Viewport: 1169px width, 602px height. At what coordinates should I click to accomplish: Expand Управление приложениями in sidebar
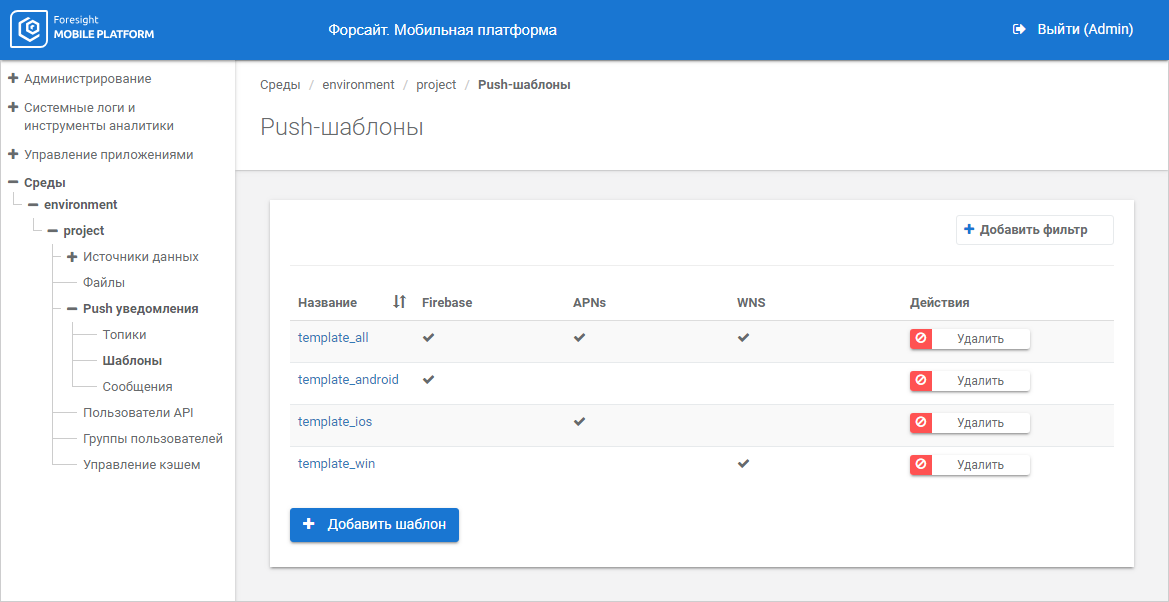coord(13,155)
